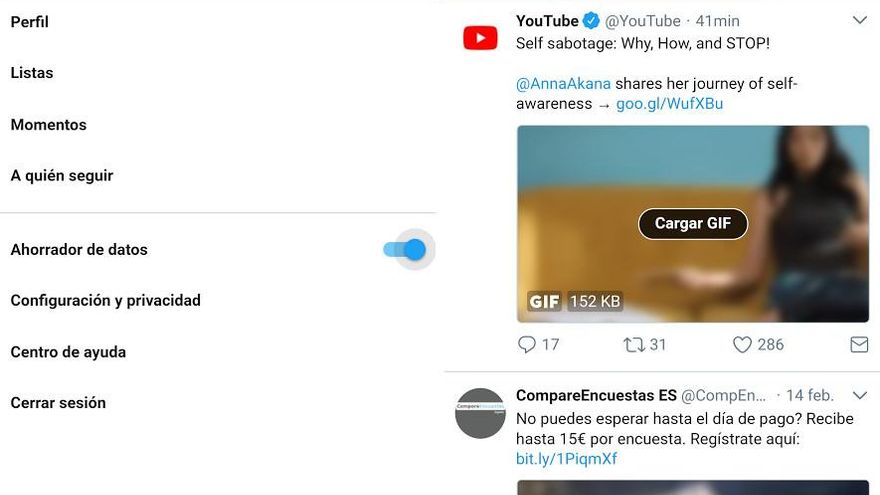This screenshot has height=495, width=880.
Task: Open the CompareEncuestas tweet options chevron
Action: (x=859, y=395)
